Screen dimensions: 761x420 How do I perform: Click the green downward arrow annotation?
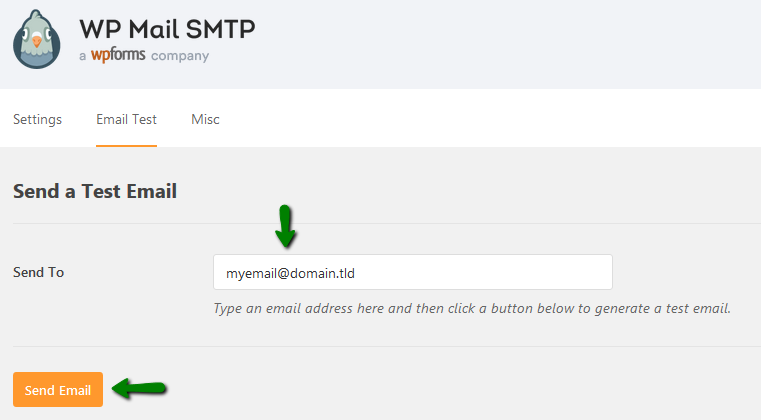285,226
